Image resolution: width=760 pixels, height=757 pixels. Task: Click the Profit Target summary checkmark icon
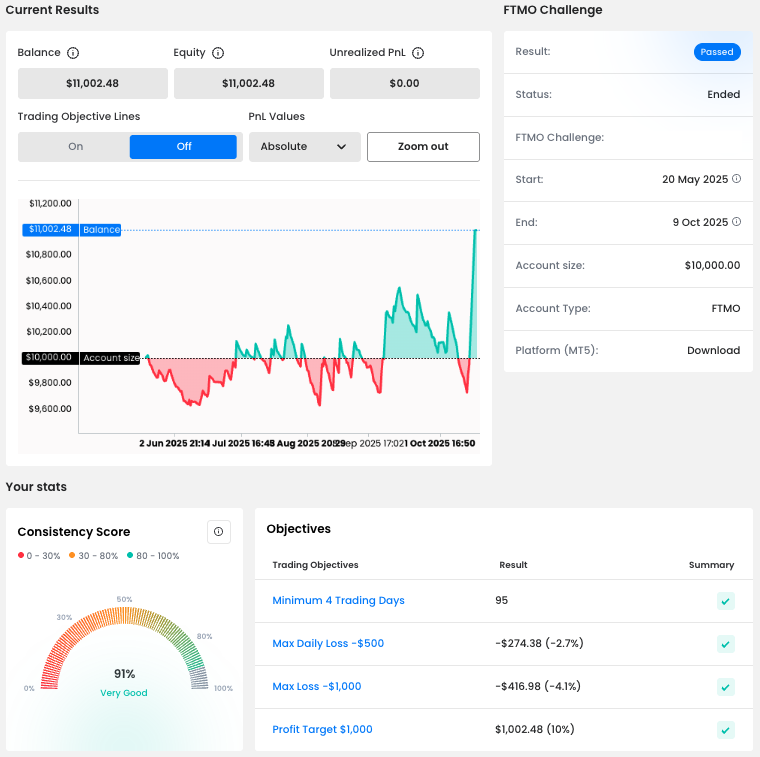click(x=726, y=730)
